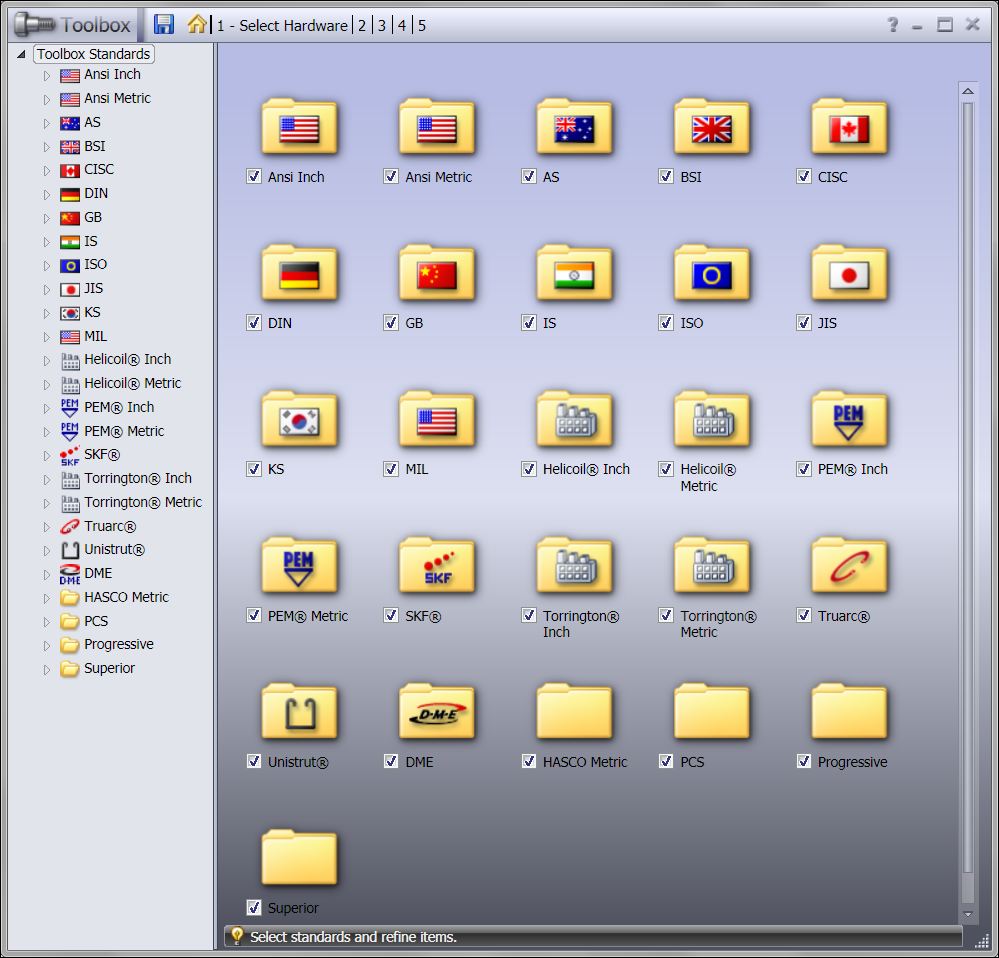This screenshot has width=999, height=958.
Task: Go to step 3 tab
Action: click(382, 25)
